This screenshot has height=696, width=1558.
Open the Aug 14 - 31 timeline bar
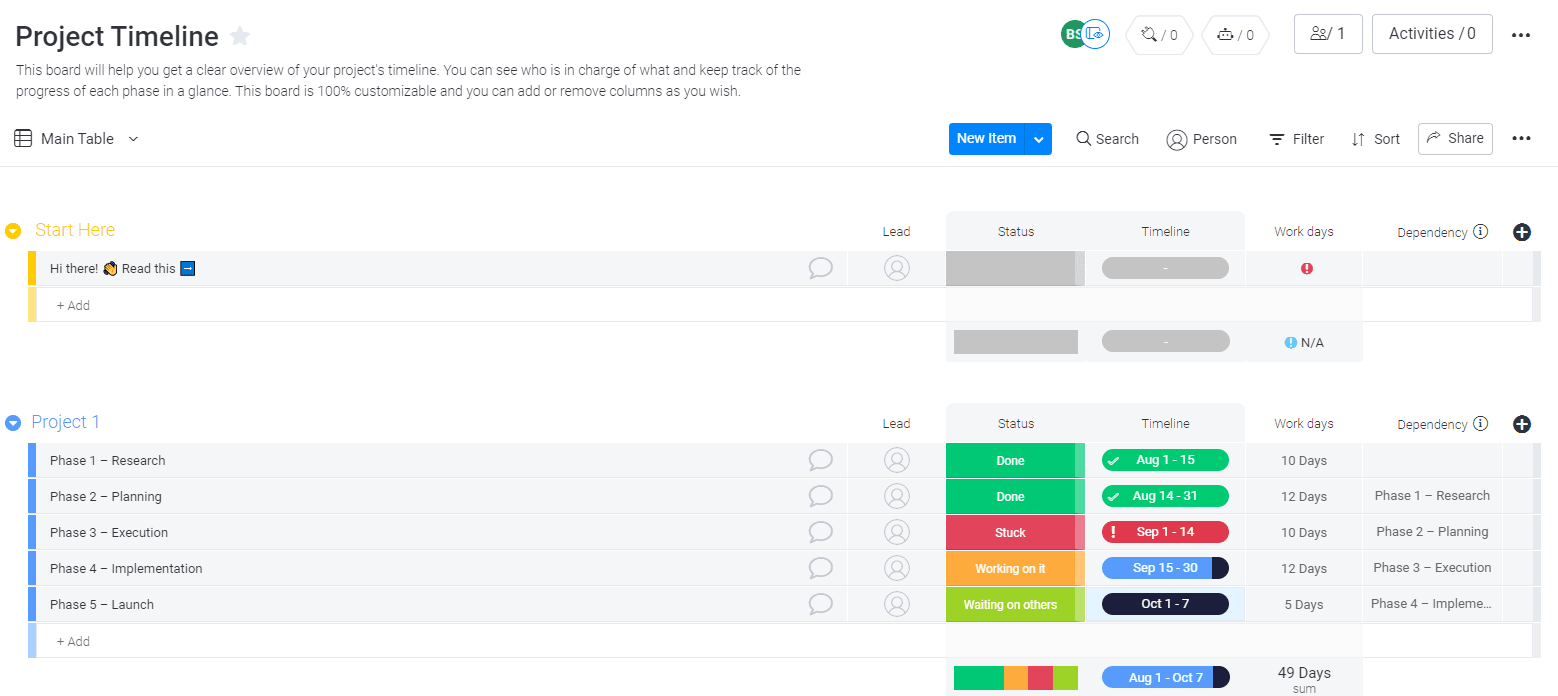[x=1165, y=496]
